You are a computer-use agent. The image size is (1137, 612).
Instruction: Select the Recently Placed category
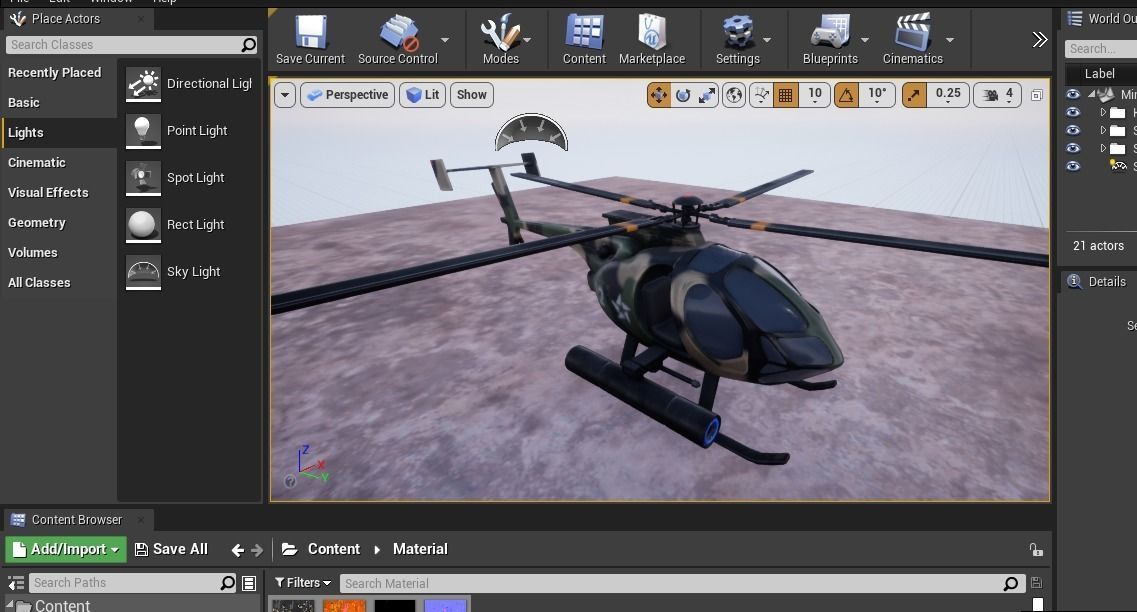[54, 73]
